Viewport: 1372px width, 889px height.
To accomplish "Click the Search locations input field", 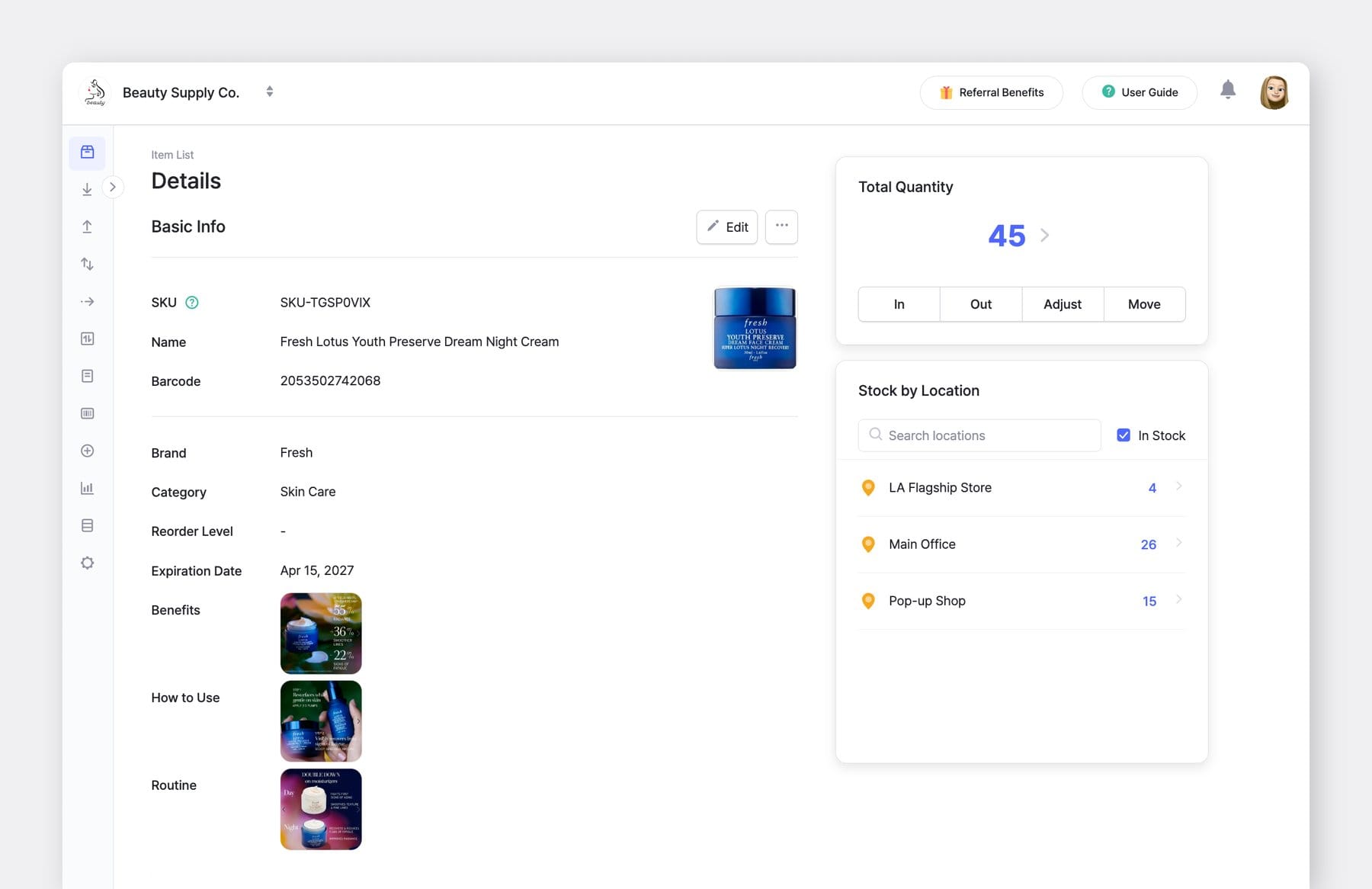I will tap(979, 435).
